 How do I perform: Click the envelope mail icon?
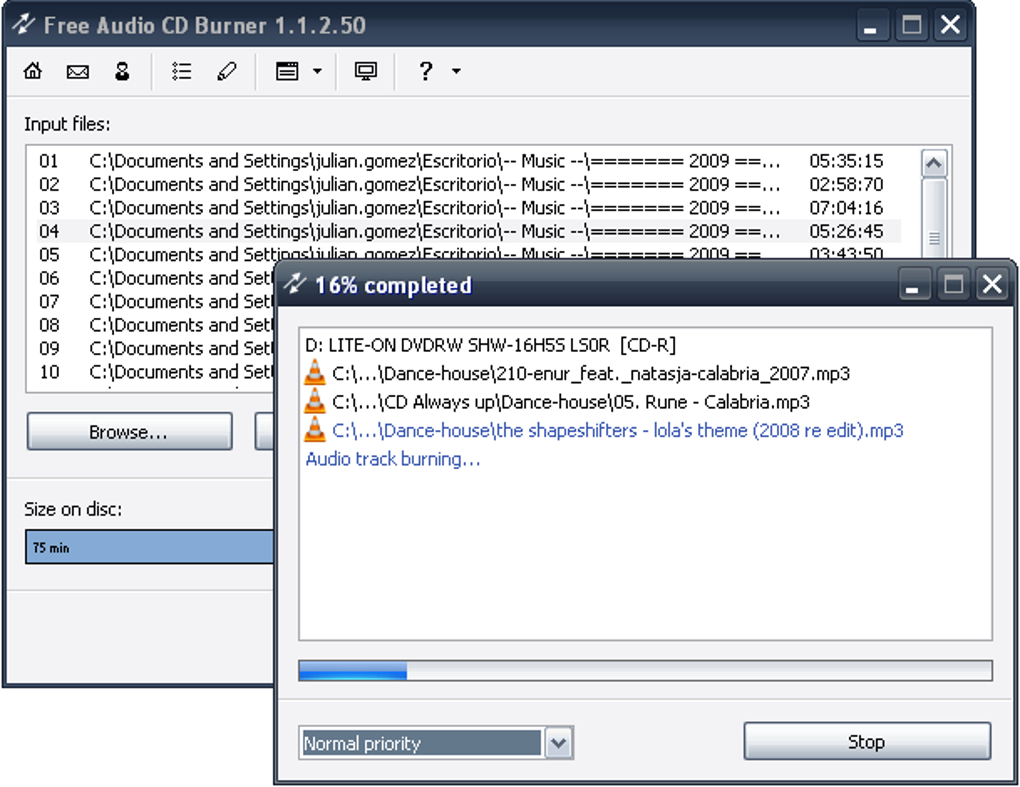pos(77,71)
